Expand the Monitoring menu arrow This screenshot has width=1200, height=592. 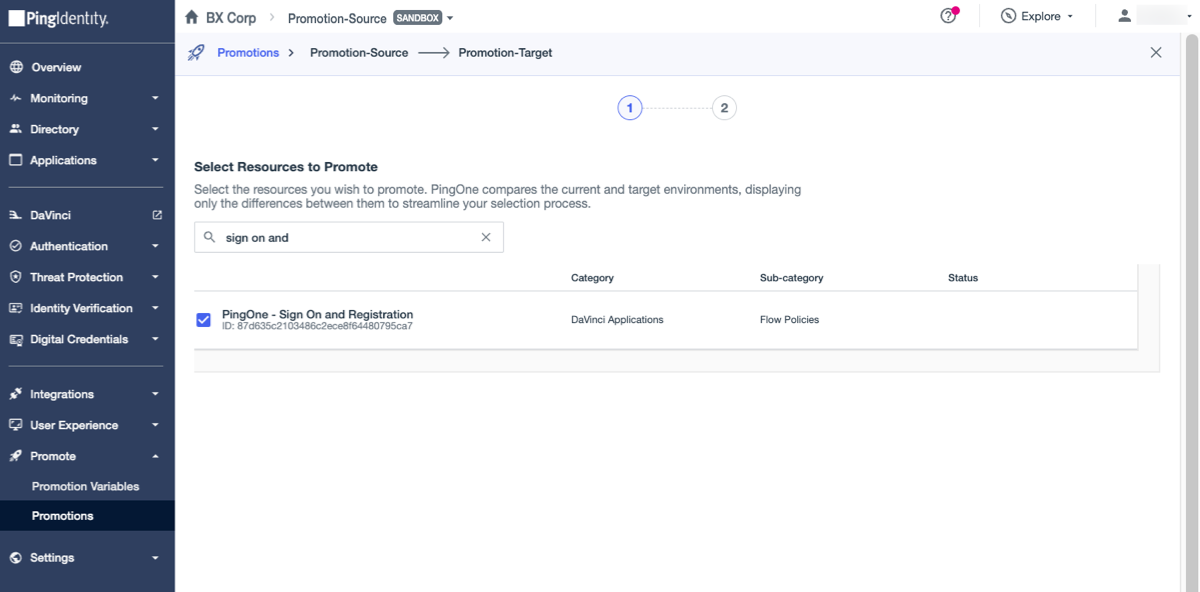click(155, 98)
